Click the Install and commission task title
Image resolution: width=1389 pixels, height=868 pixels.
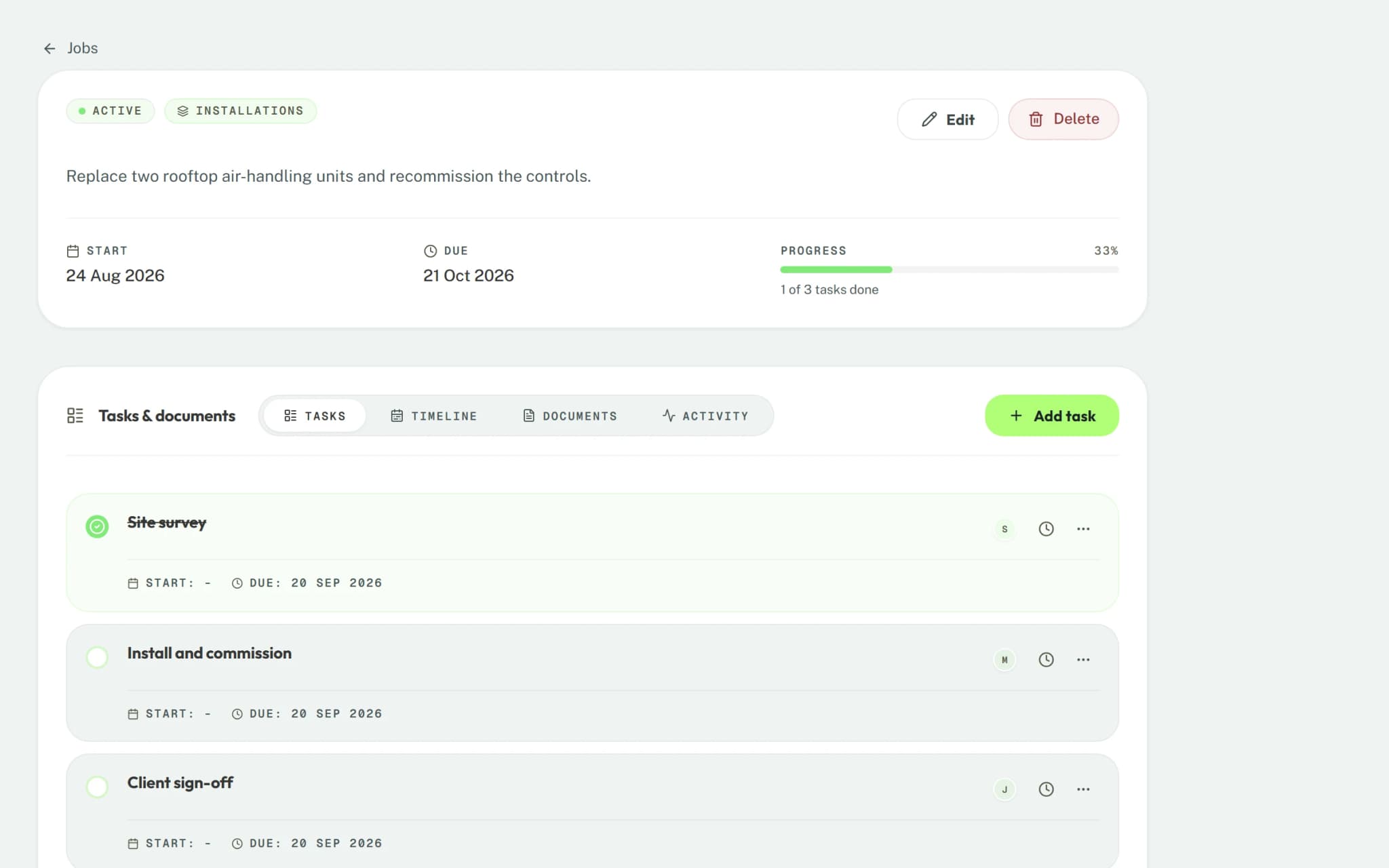[210, 653]
